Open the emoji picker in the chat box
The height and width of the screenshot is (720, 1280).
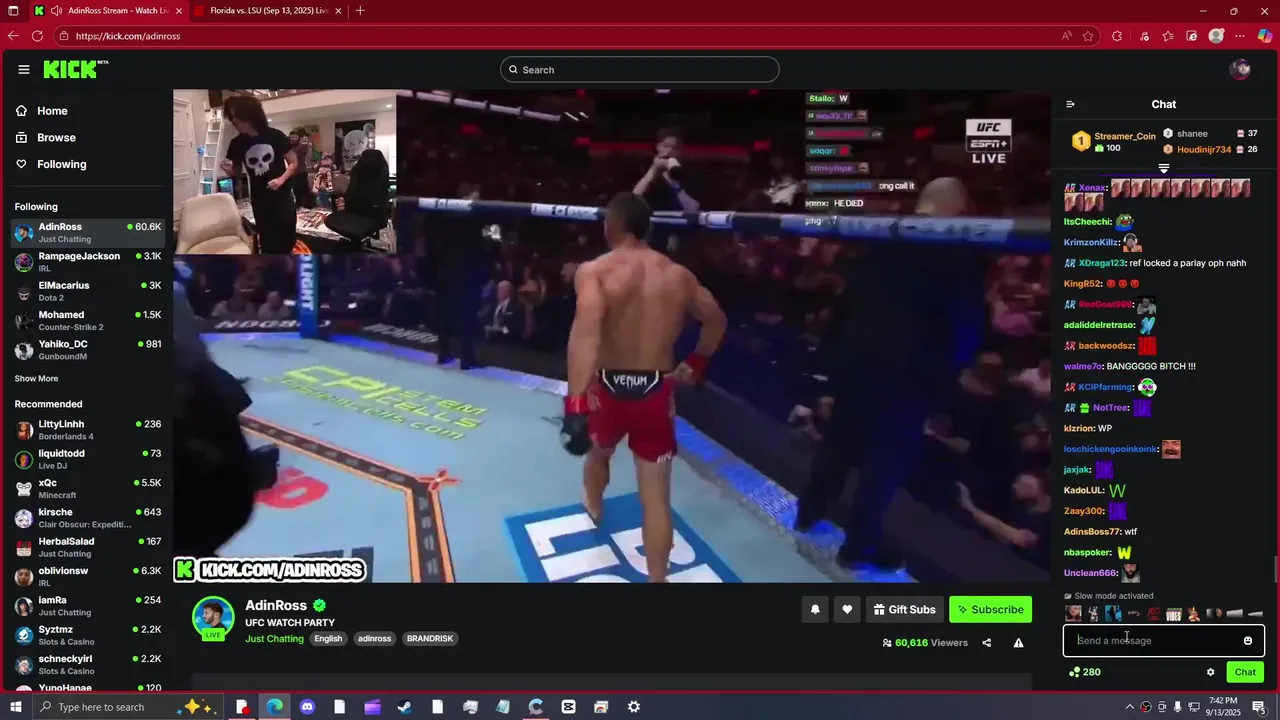tap(1248, 641)
